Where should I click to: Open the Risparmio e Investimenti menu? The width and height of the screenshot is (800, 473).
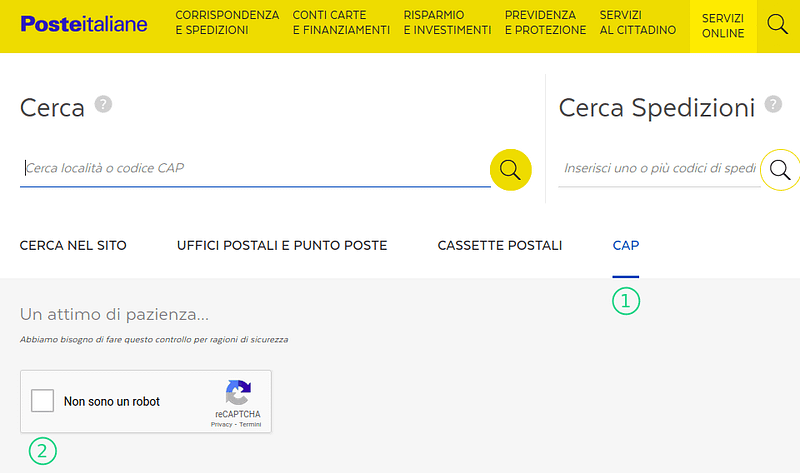[447, 22]
